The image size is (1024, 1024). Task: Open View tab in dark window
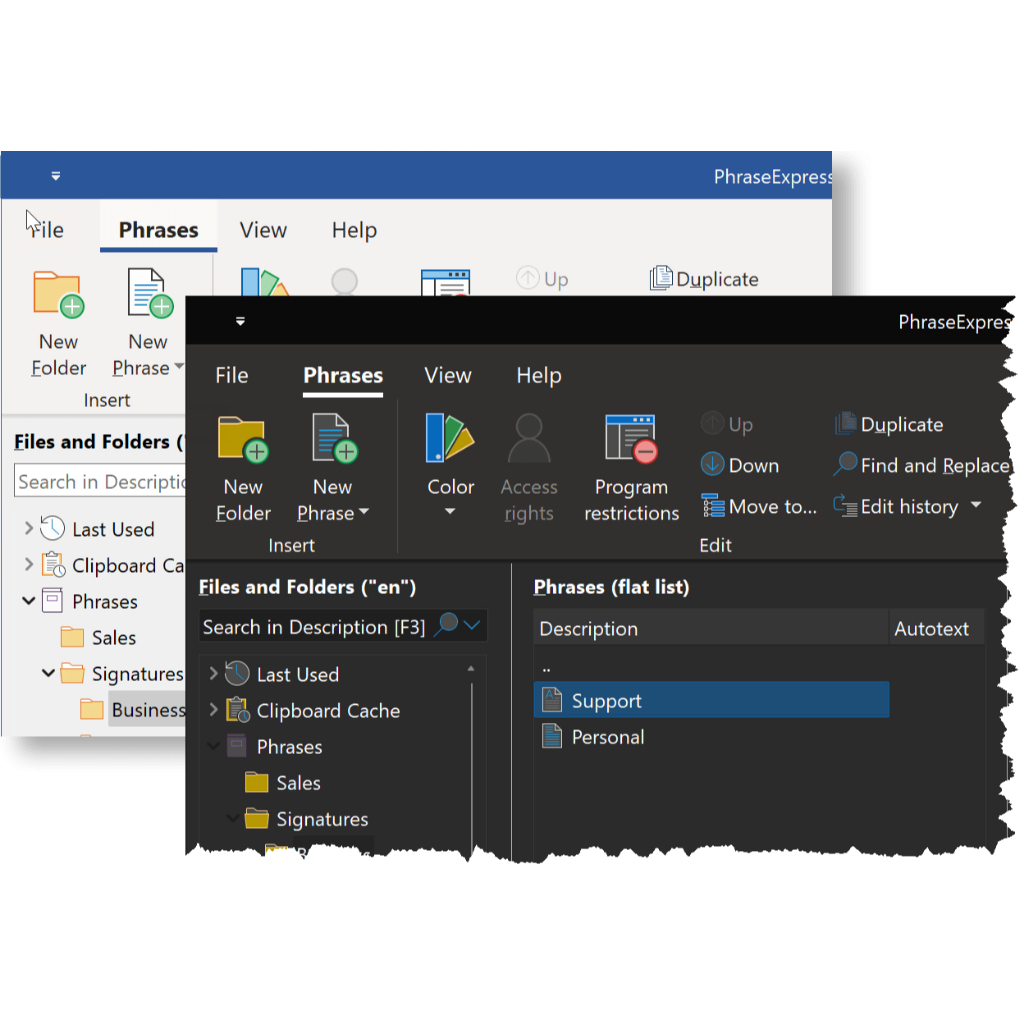click(448, 376)
